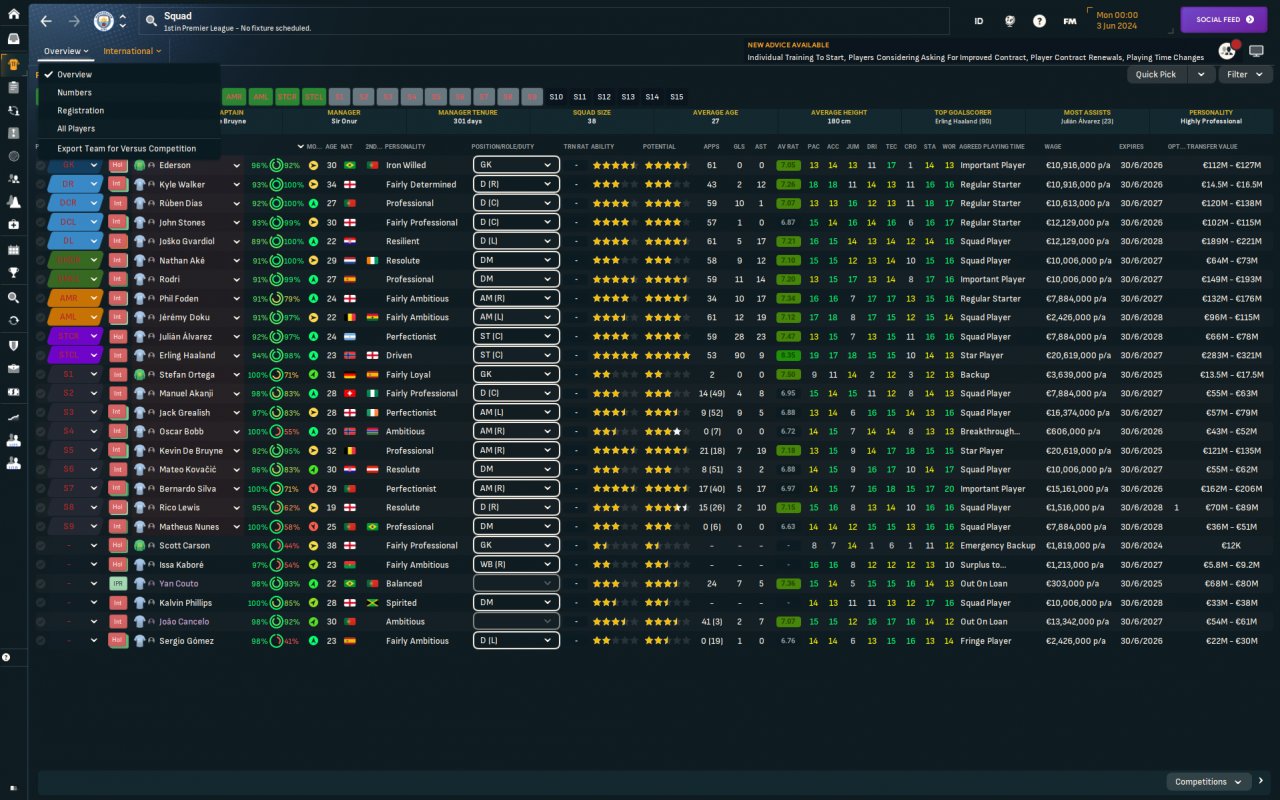Choose Numbers from the view menu

129,92
